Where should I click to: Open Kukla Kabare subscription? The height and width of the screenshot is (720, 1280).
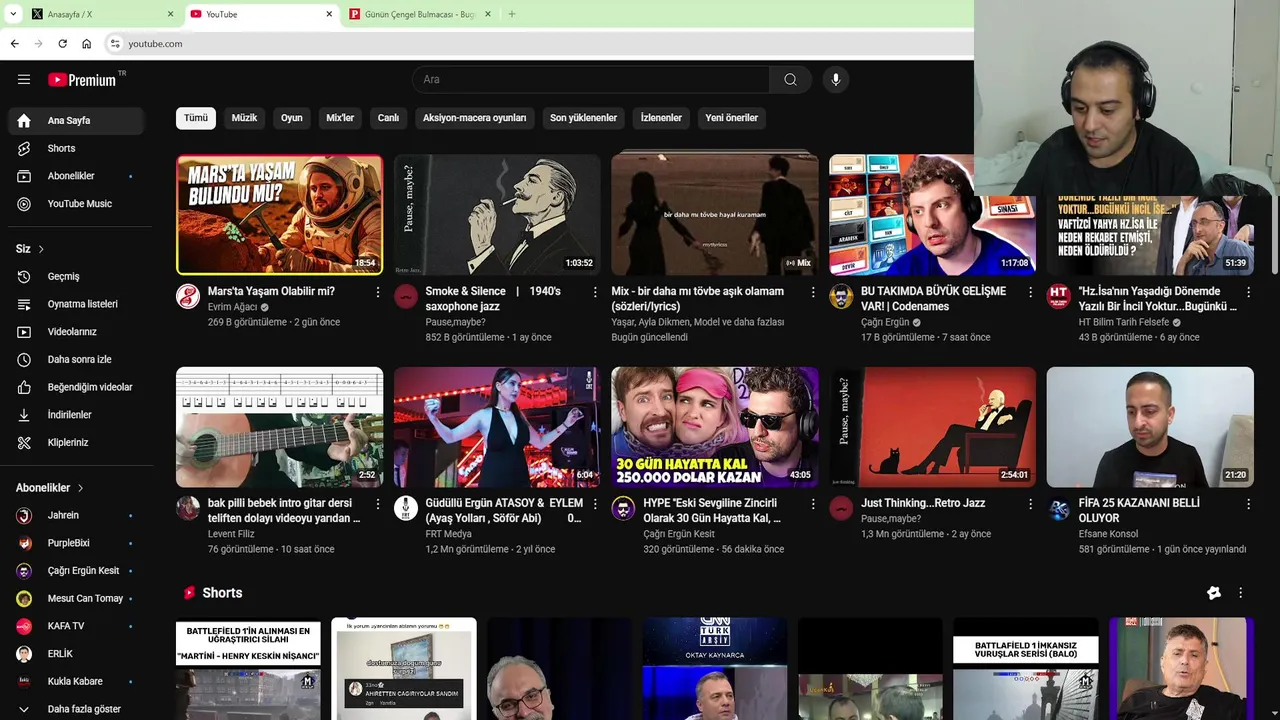76,681
